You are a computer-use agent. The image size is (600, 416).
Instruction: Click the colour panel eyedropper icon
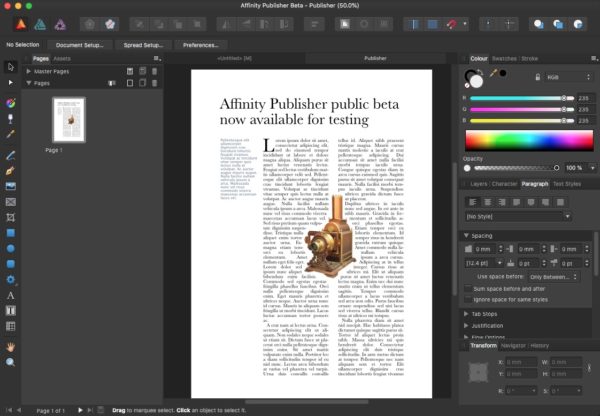click(x=493, y=73)
